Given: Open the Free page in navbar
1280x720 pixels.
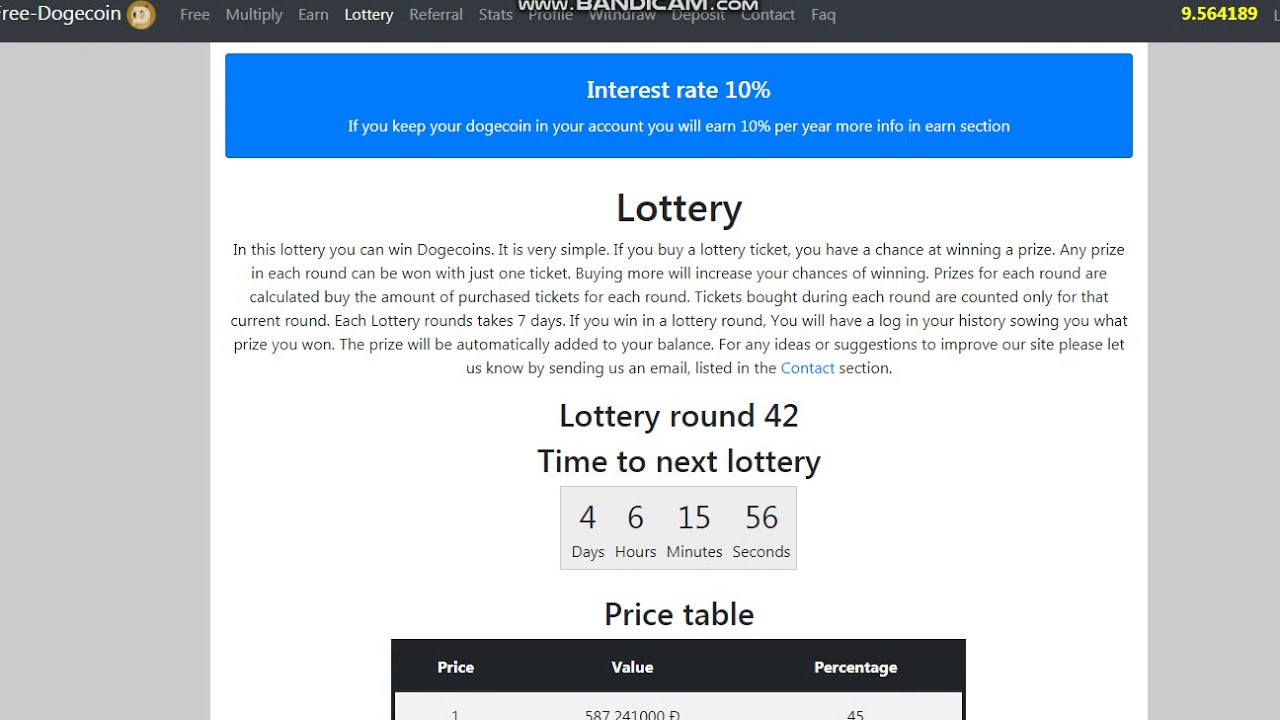Looking at the screenshot, I should pyautogui.click(x=195, y=15).
